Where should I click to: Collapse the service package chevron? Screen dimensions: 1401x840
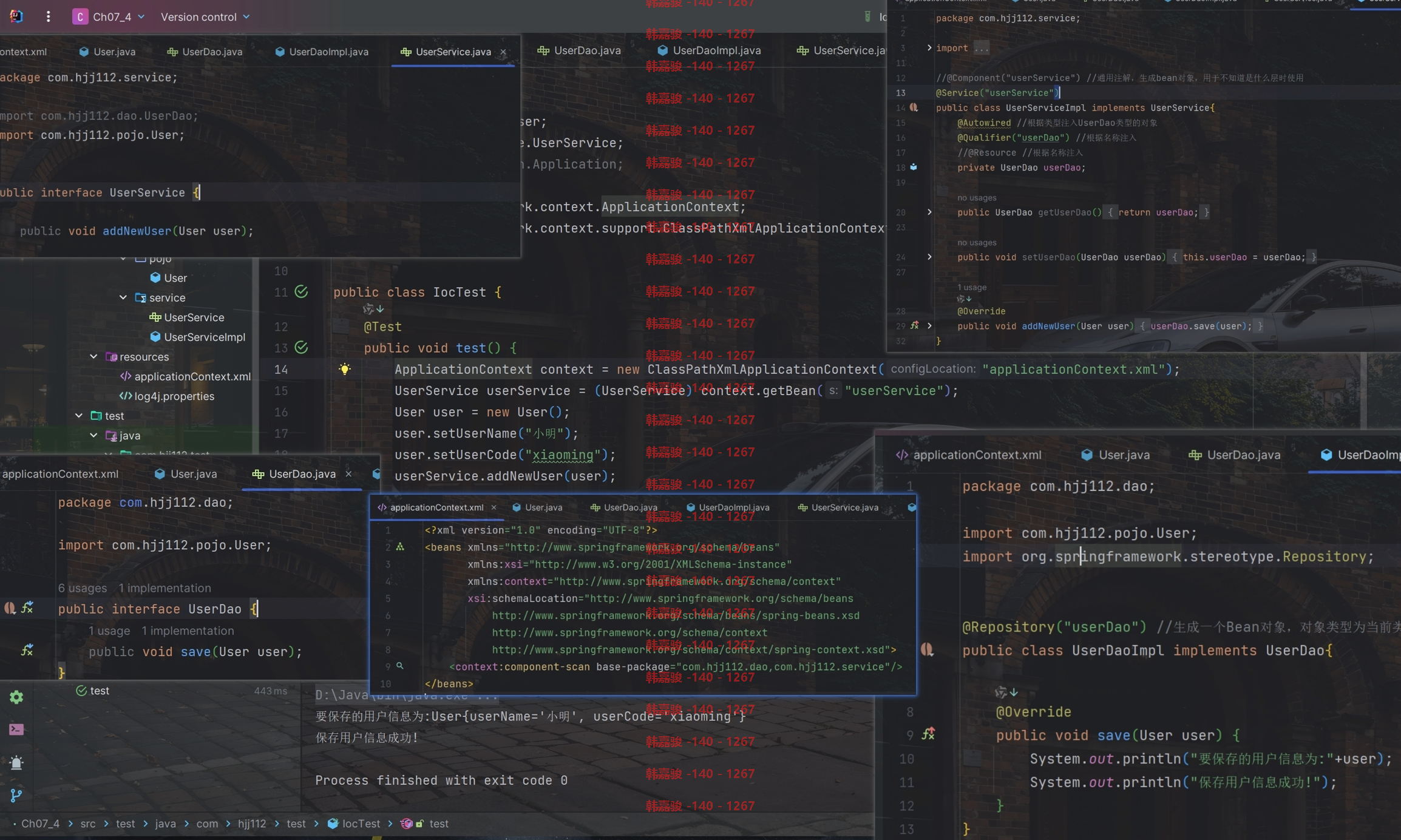click(x=123, y=297)
